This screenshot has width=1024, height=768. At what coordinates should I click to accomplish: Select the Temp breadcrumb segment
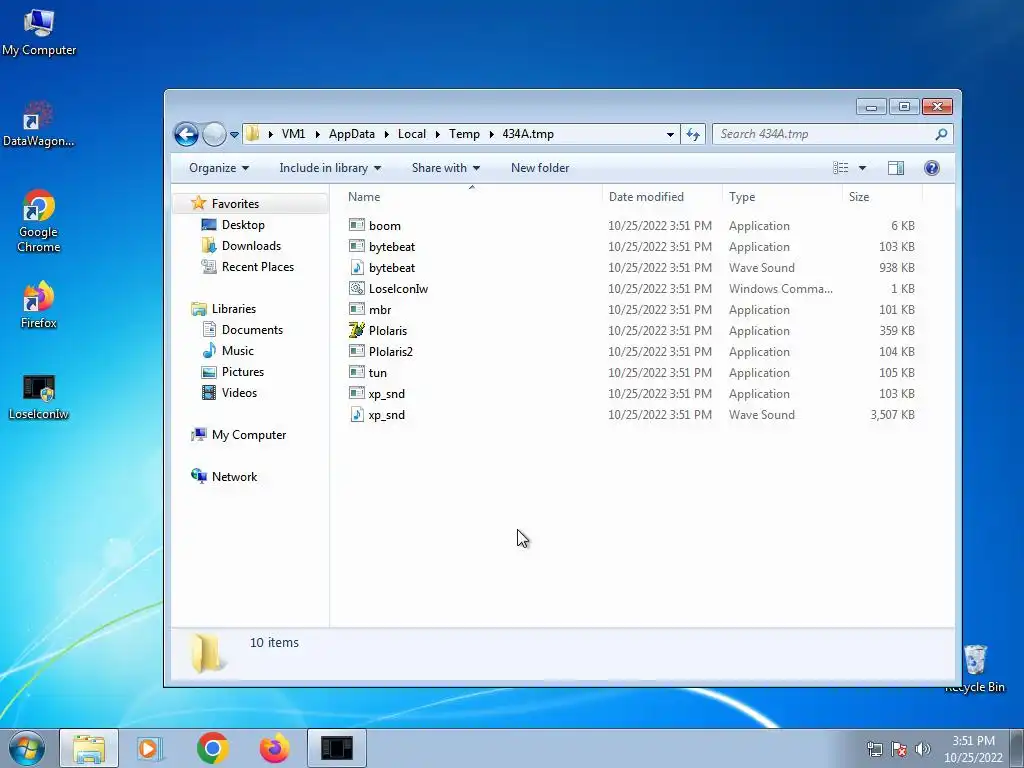(464, 134)
